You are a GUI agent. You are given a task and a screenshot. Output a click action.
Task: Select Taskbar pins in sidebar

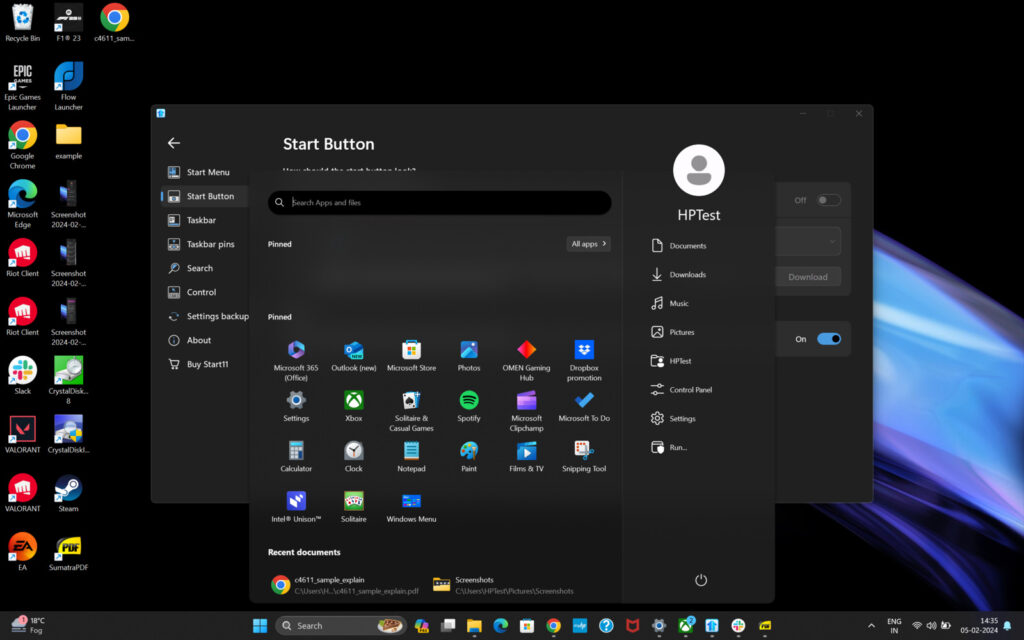click(x=210, y=244)
